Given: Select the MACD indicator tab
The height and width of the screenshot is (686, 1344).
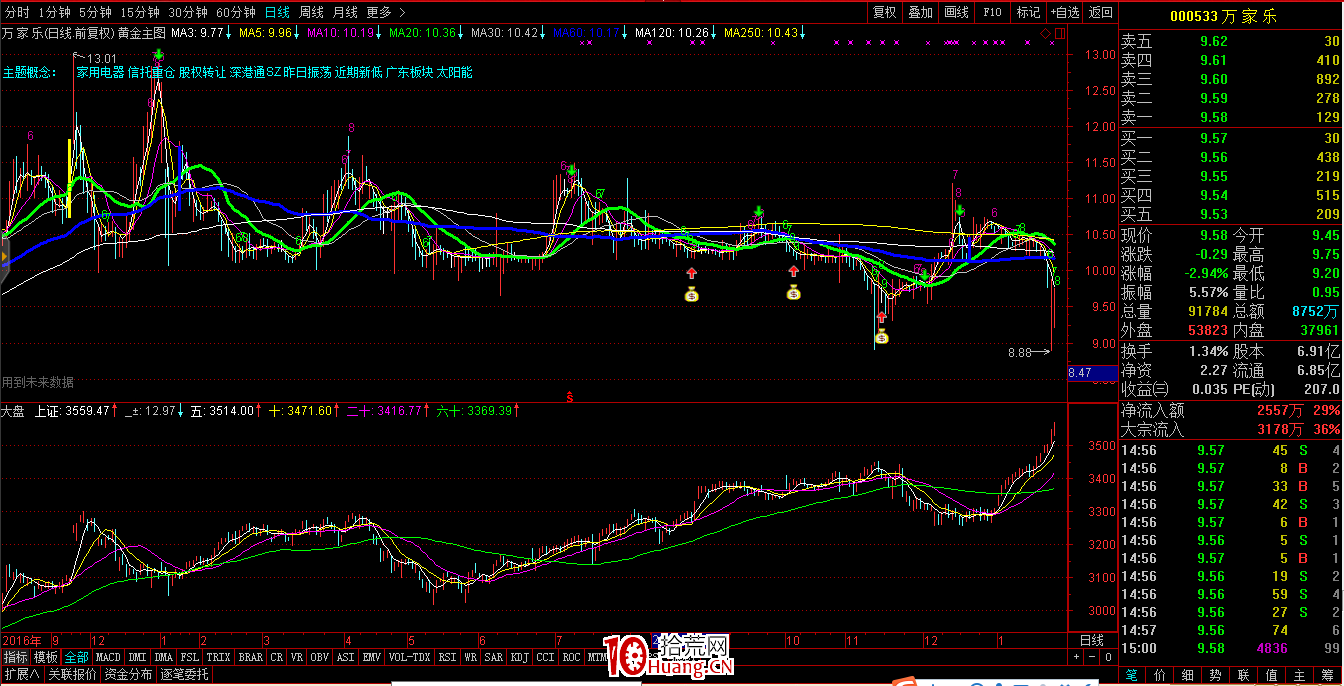Looking at the screenshot, I should (107, 657).
